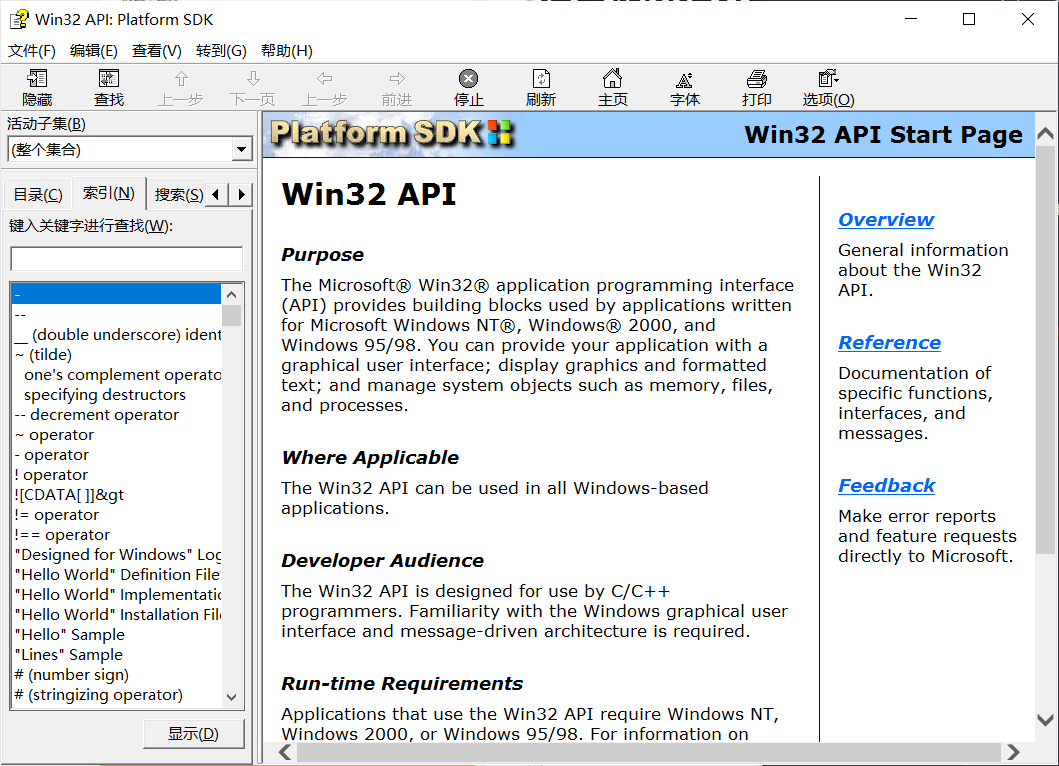Click the 查找 (Locate) toolbar icon
Image resolution: width=1059 pixels, height=766 pixels.
point(109,88)
